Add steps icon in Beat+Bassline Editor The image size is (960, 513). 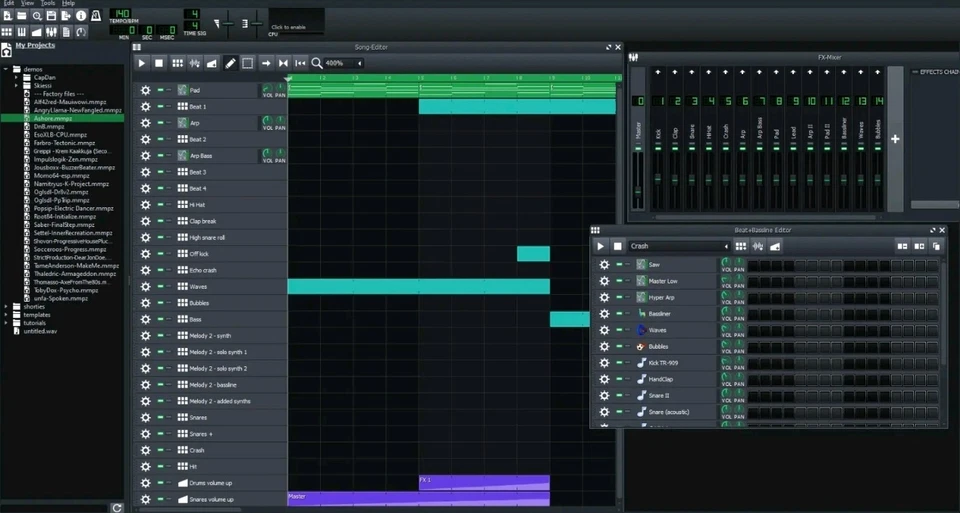click(x=919, y=246)
